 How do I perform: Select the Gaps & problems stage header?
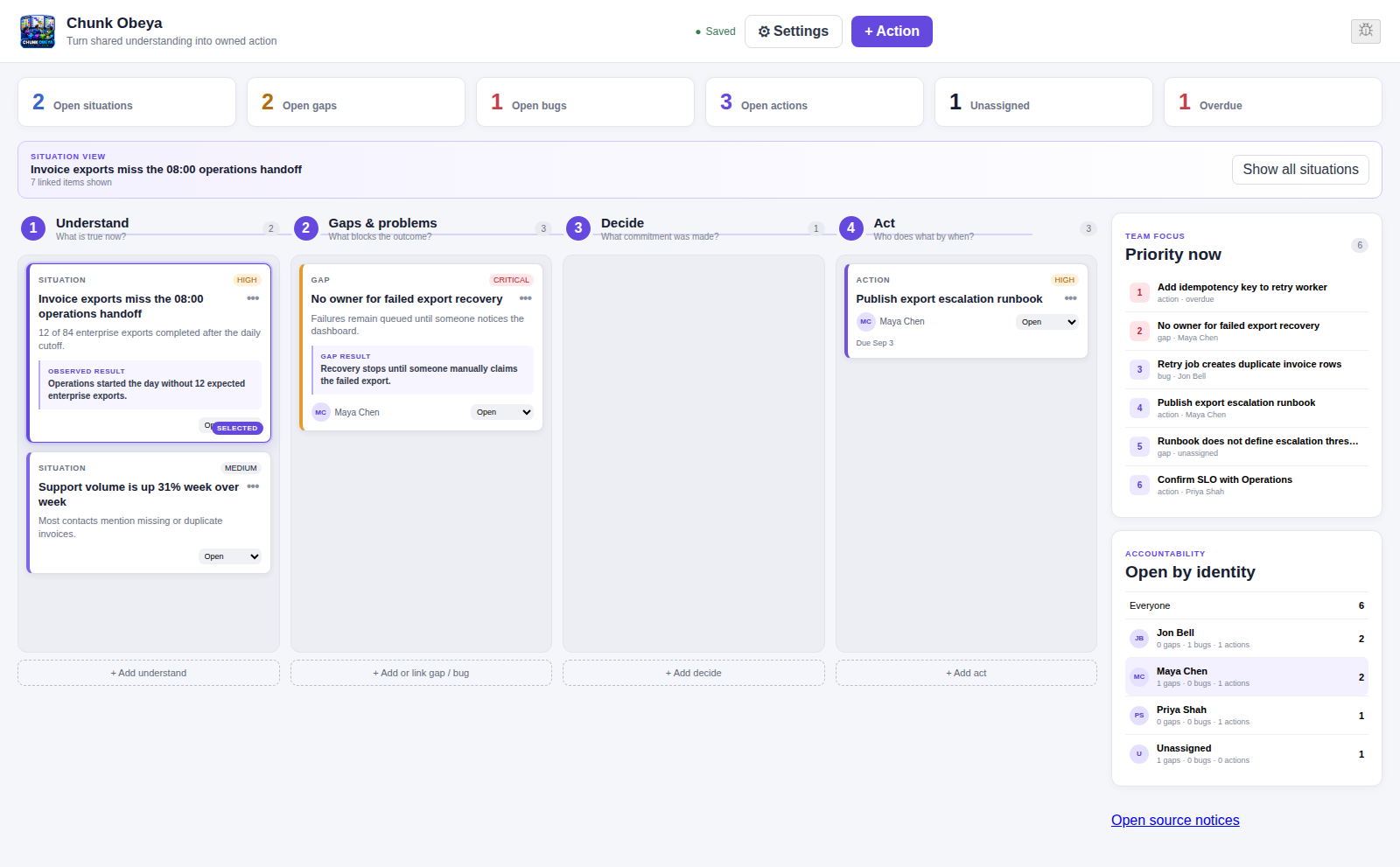422,228
